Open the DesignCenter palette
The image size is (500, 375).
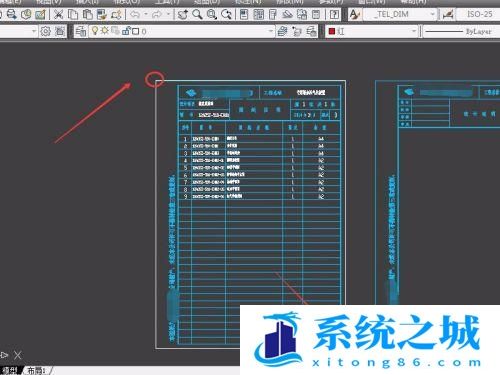[259, 14]
